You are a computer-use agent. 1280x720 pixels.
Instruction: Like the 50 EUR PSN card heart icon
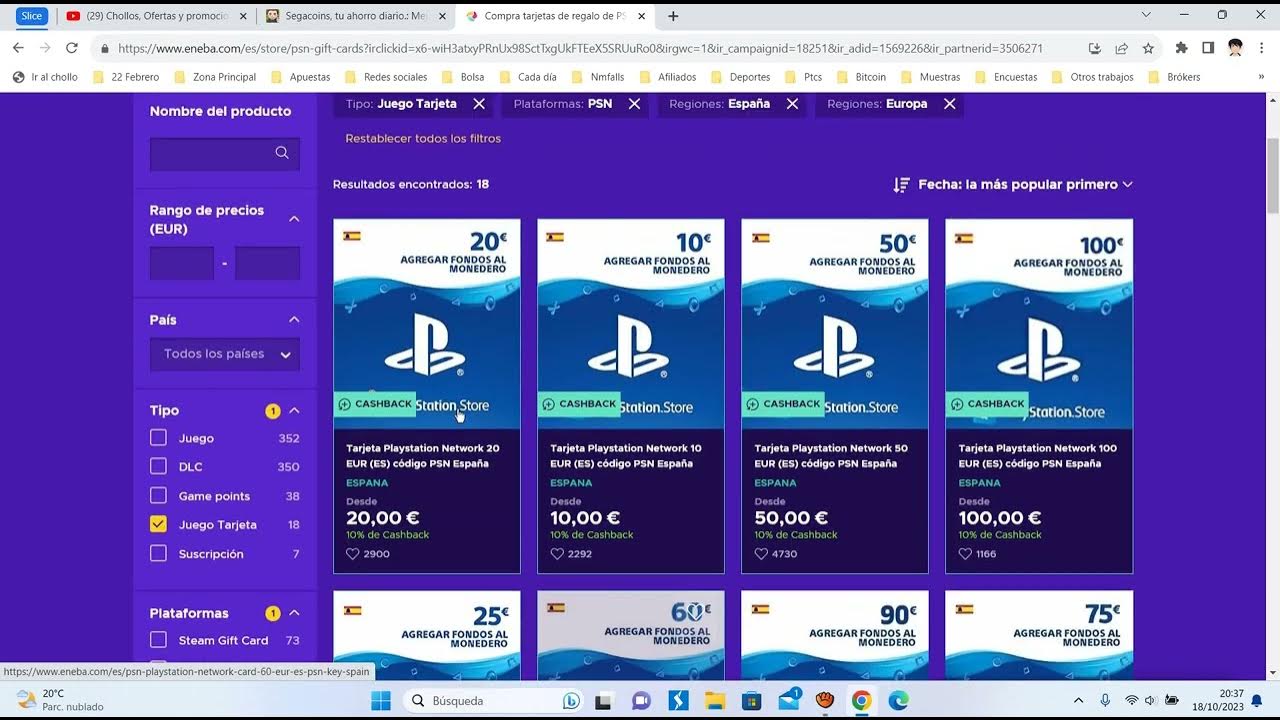point(760,554)
